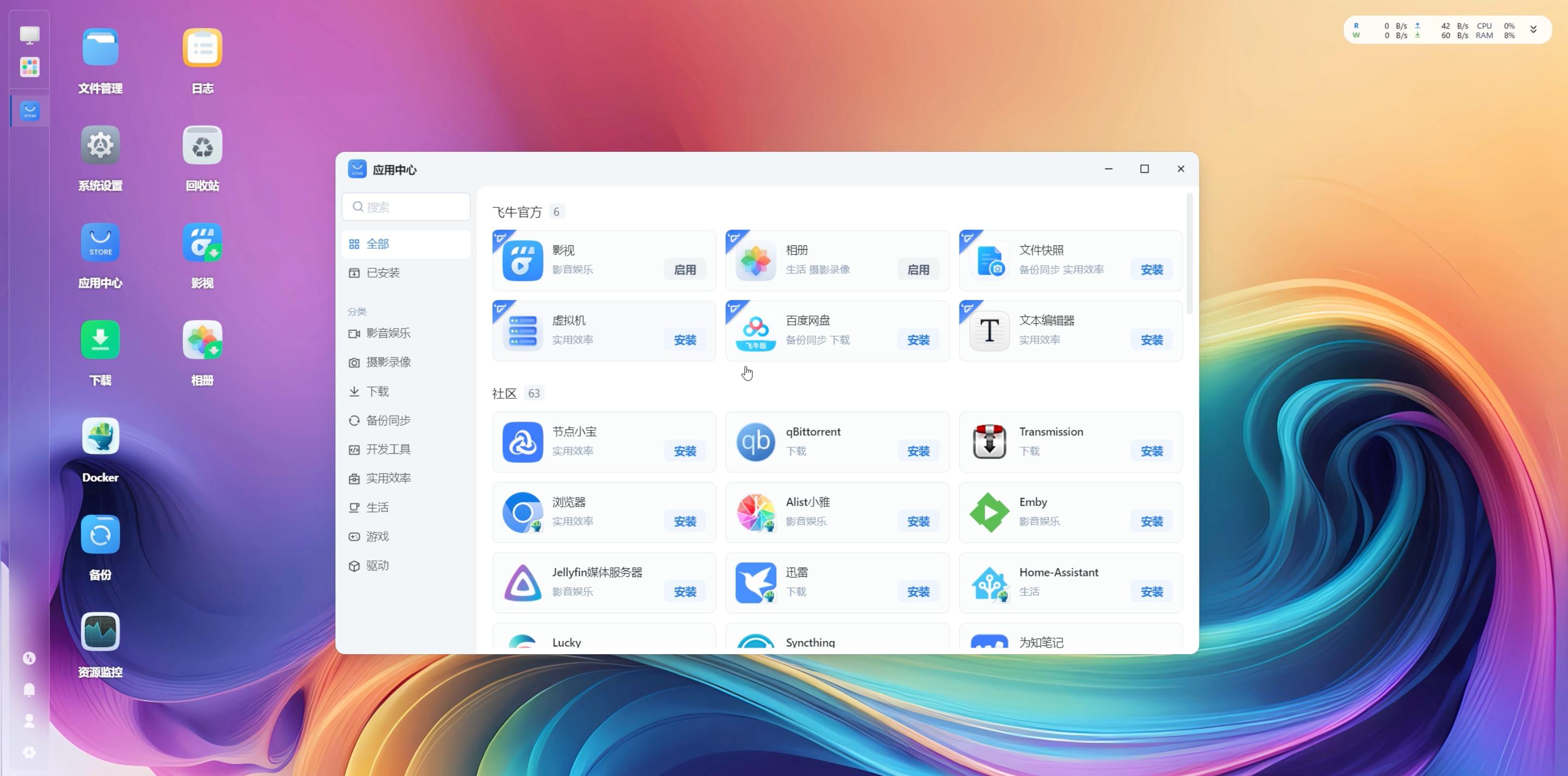Click the notification bell in left dock
The width and height of the screenshot is (1568, 776).
tap(29, 689)
